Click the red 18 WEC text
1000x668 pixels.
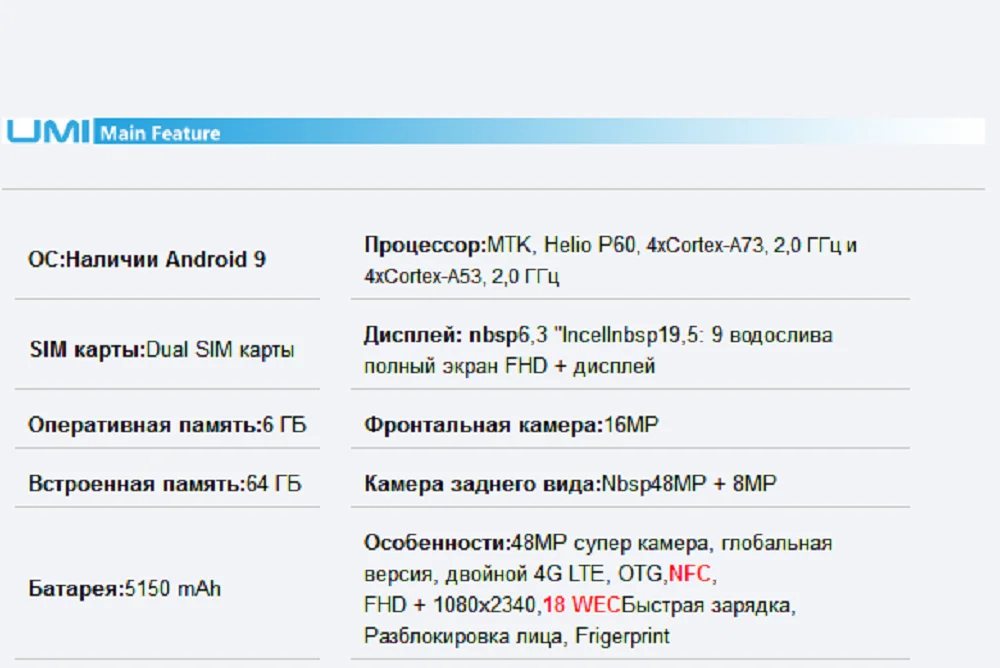point(582,605)
